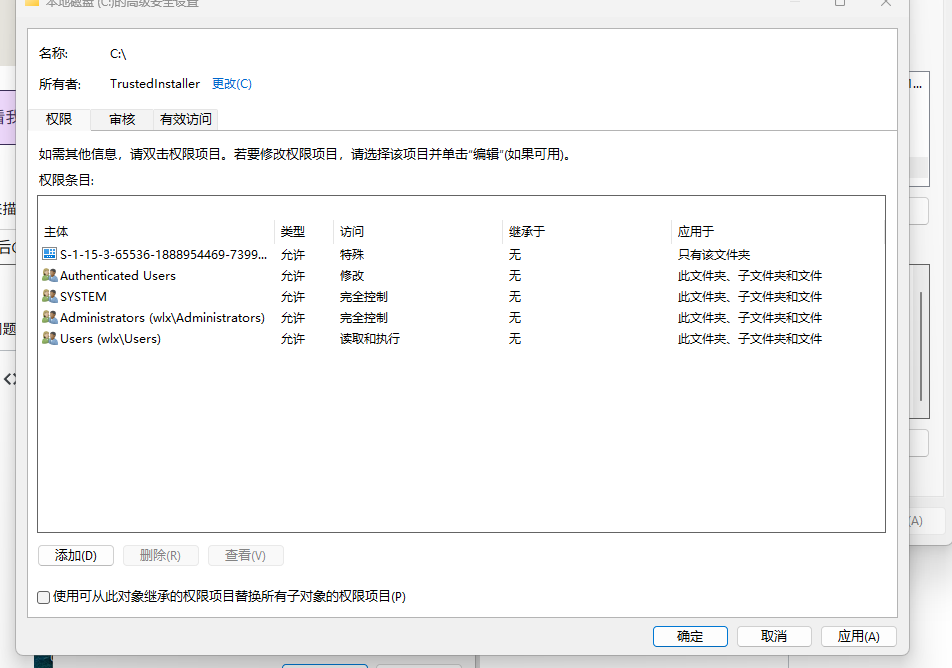Click the SYSTEM group icon
The width and height of the screenshot is (952, 668).
point(49,296)
